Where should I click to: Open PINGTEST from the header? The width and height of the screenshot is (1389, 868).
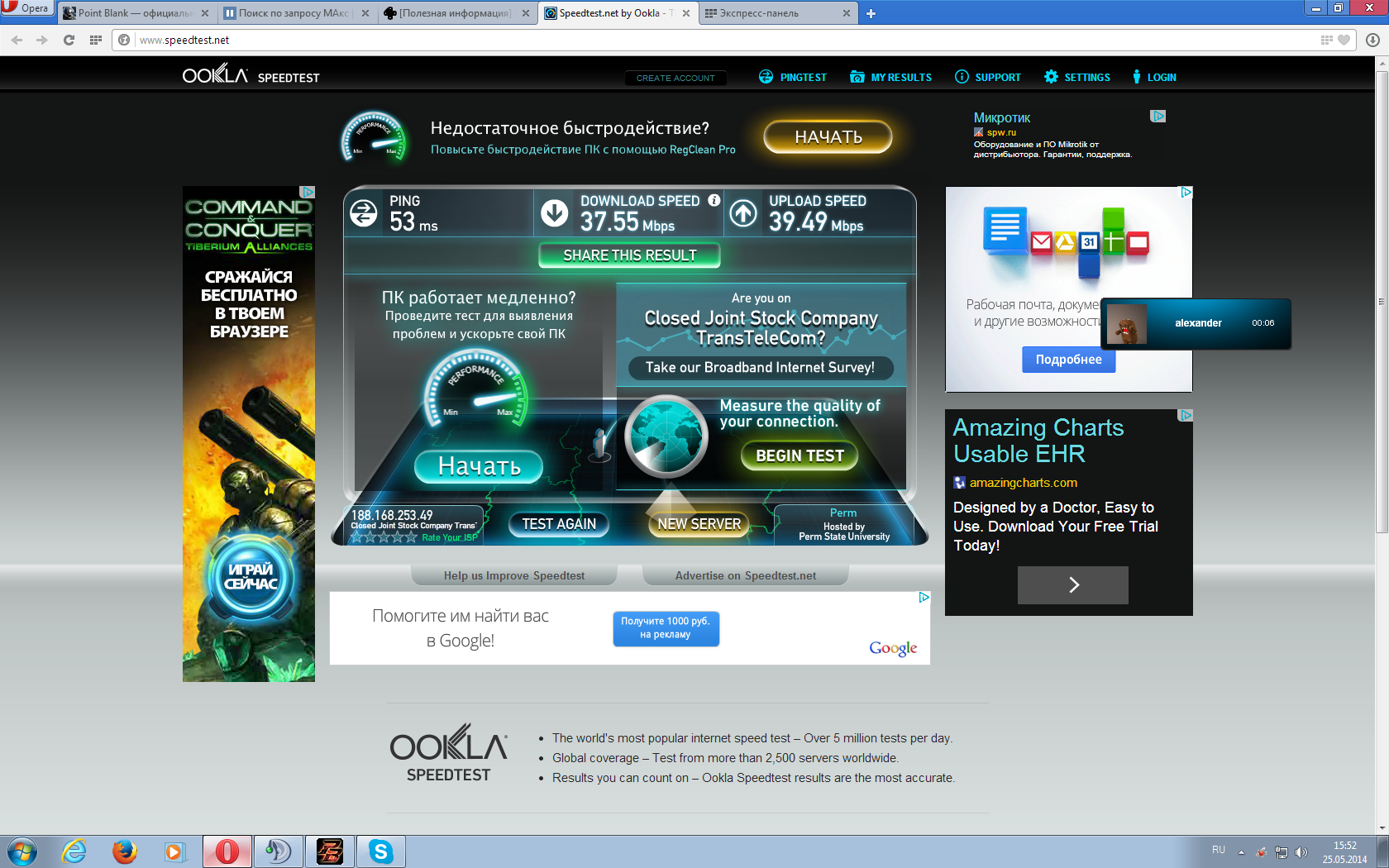[x=793, y=77]
